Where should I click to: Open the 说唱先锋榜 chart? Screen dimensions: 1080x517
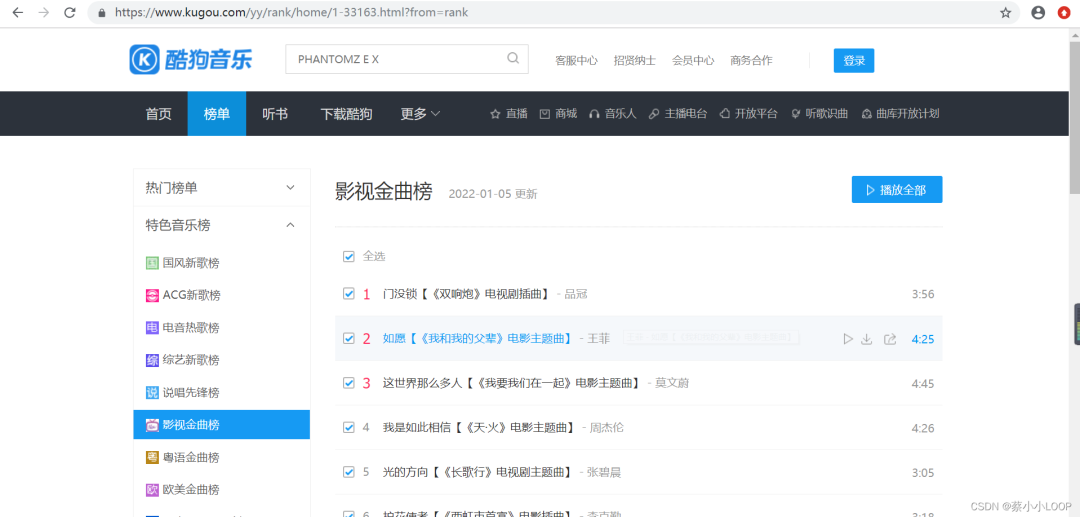coord(191,393)
